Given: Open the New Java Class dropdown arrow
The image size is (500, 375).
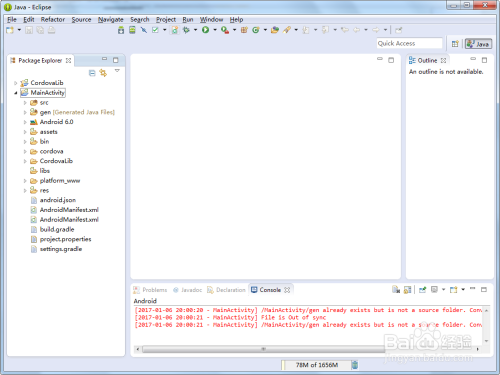Looking at the screenshot, I should (x=265, y=30).
